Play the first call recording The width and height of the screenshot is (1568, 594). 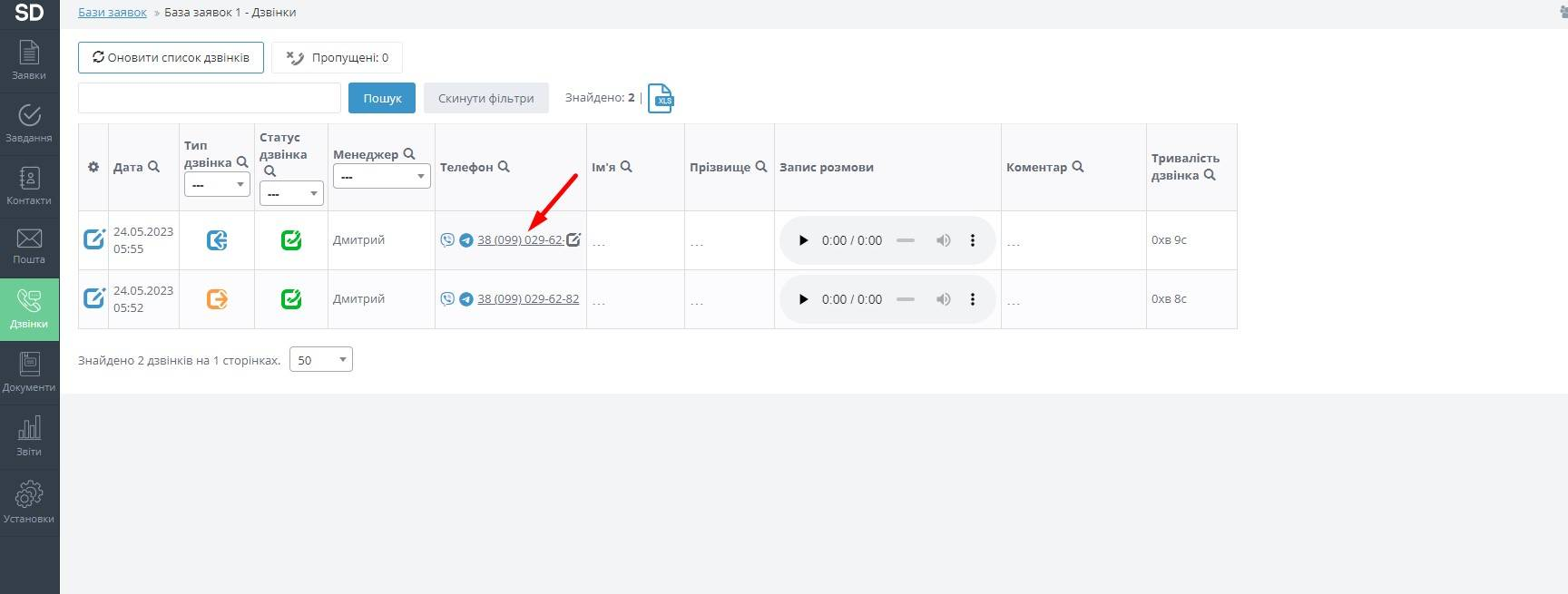point(803,240)
